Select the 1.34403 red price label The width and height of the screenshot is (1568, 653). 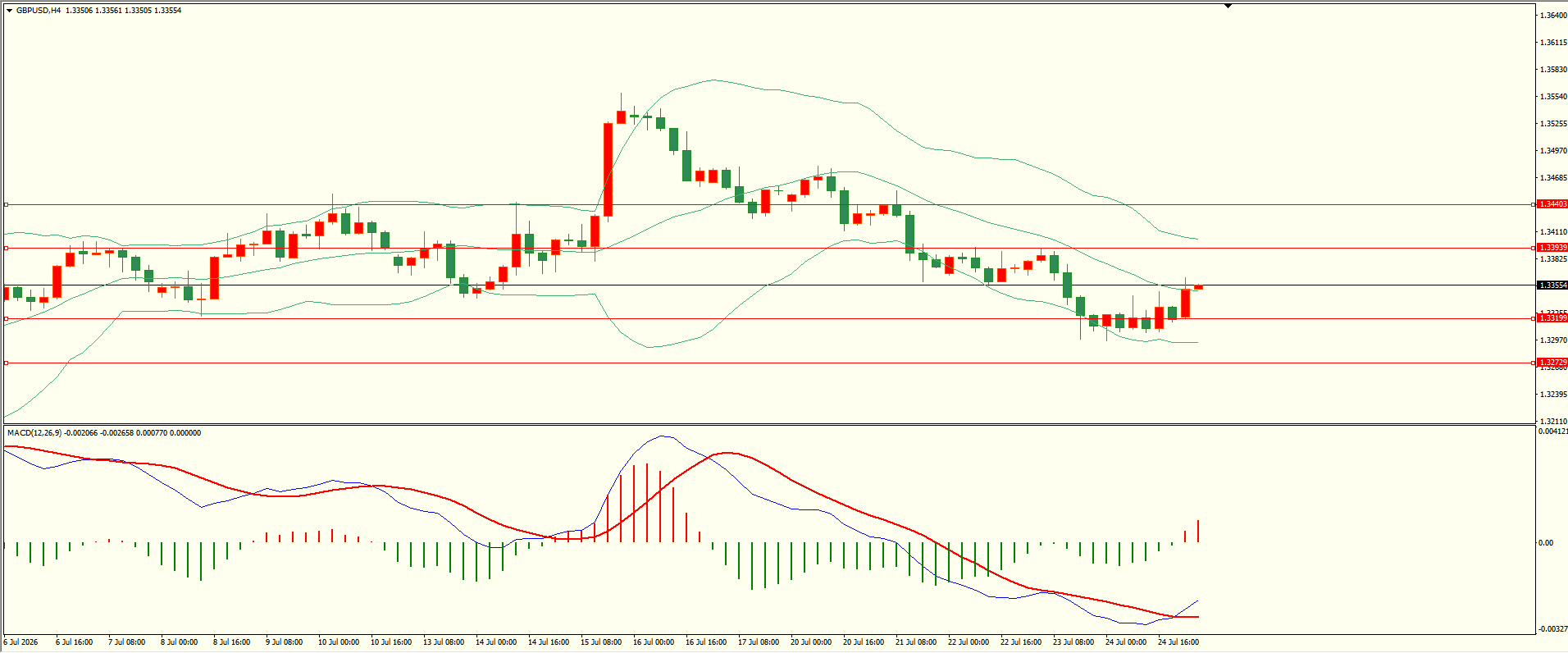coord(1552,204)
